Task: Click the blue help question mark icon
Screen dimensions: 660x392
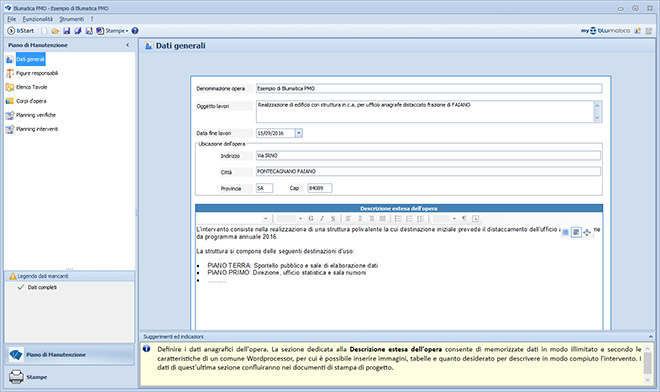Action: point(135,31)
